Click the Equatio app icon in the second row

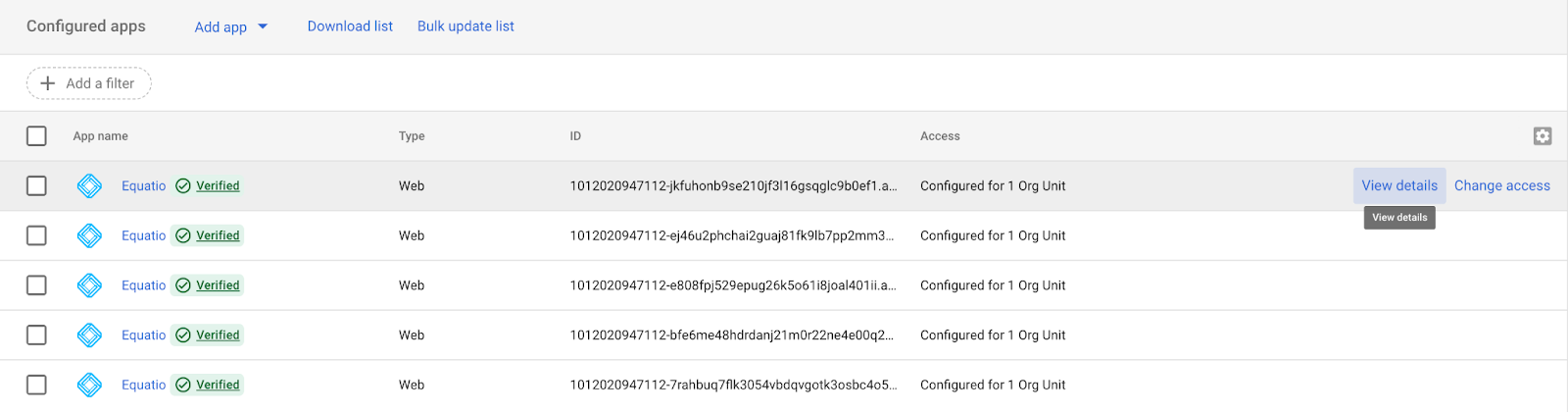pyautogui.click(x=89, y=235)
